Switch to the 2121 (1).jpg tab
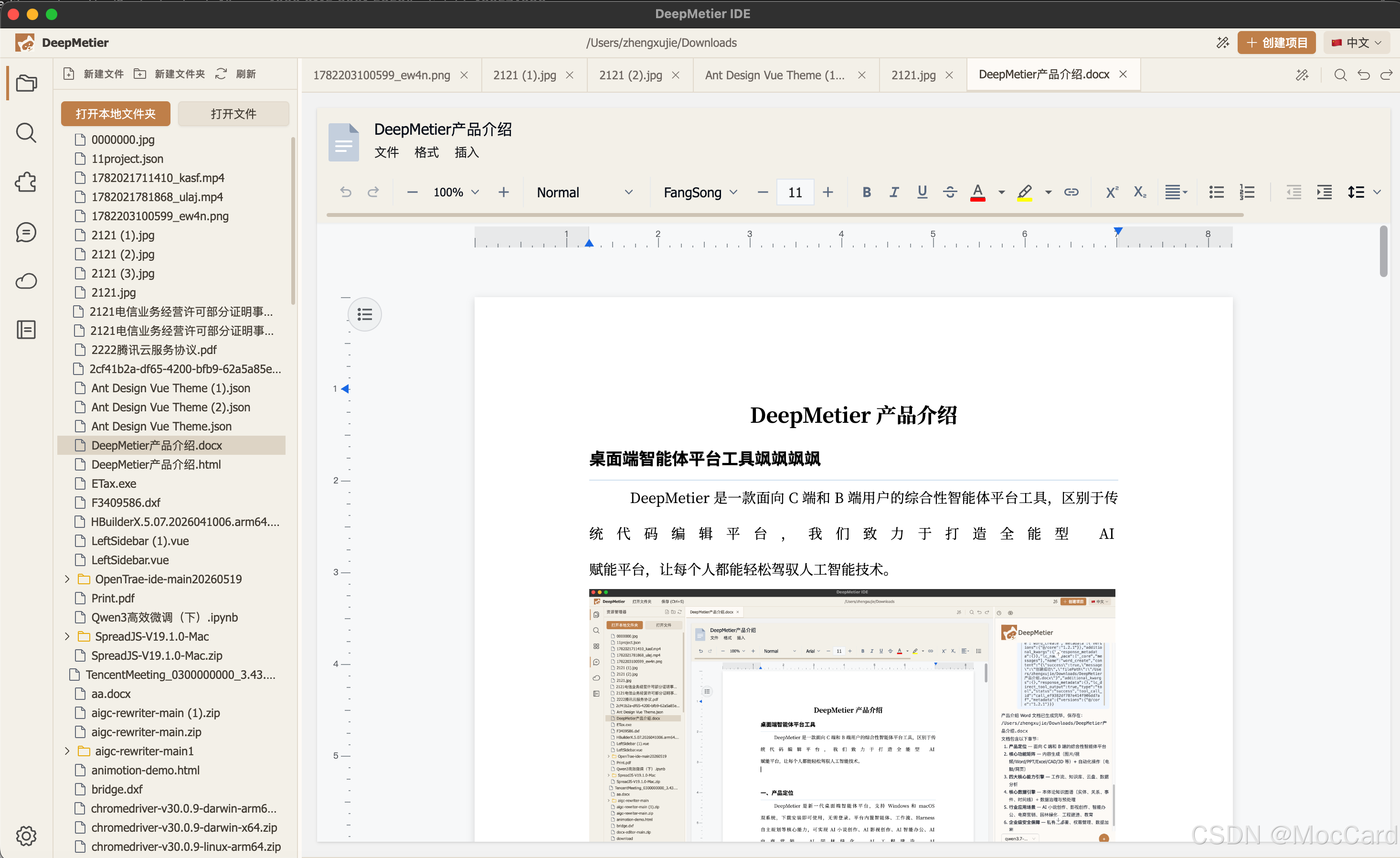Screen dimensions: 1400x858 [524, 75]
